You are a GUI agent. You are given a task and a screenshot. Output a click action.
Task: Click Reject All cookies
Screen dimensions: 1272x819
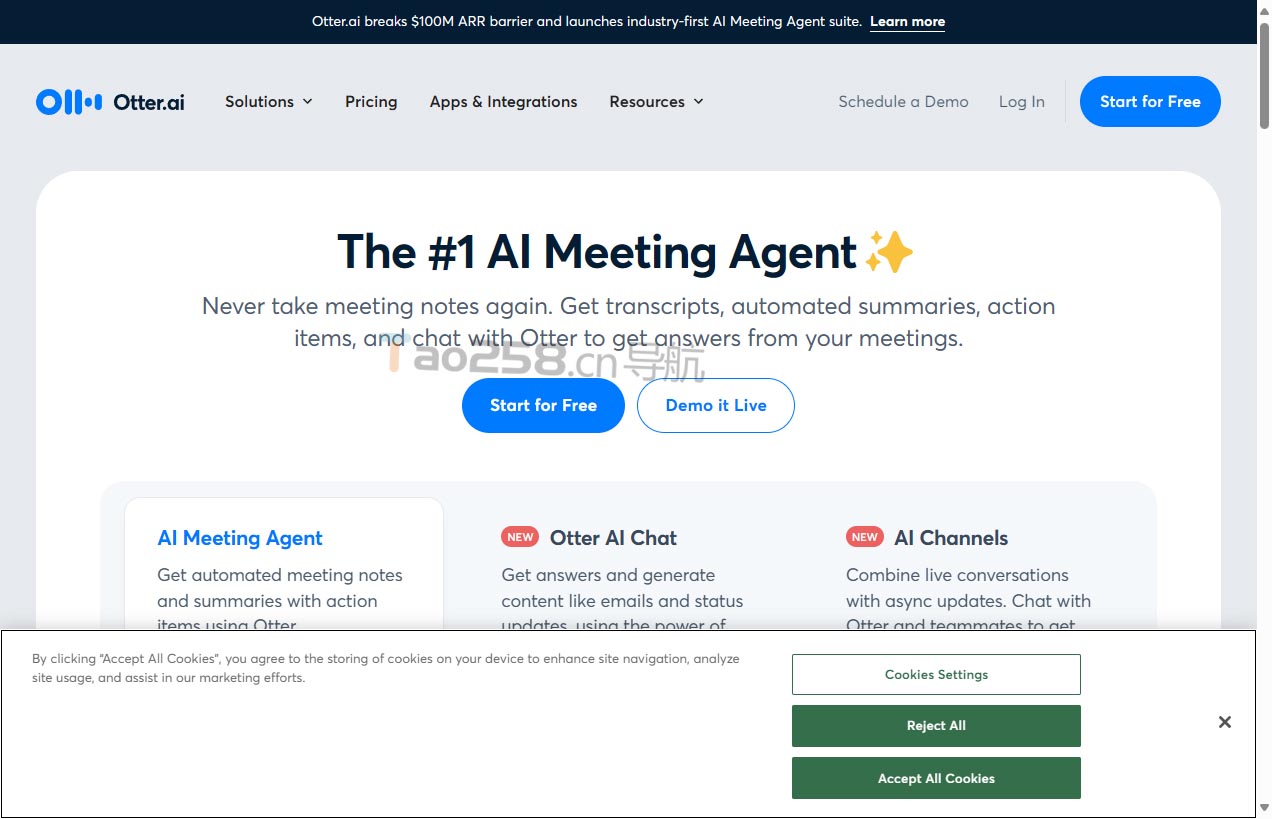[x=936, y=726]
